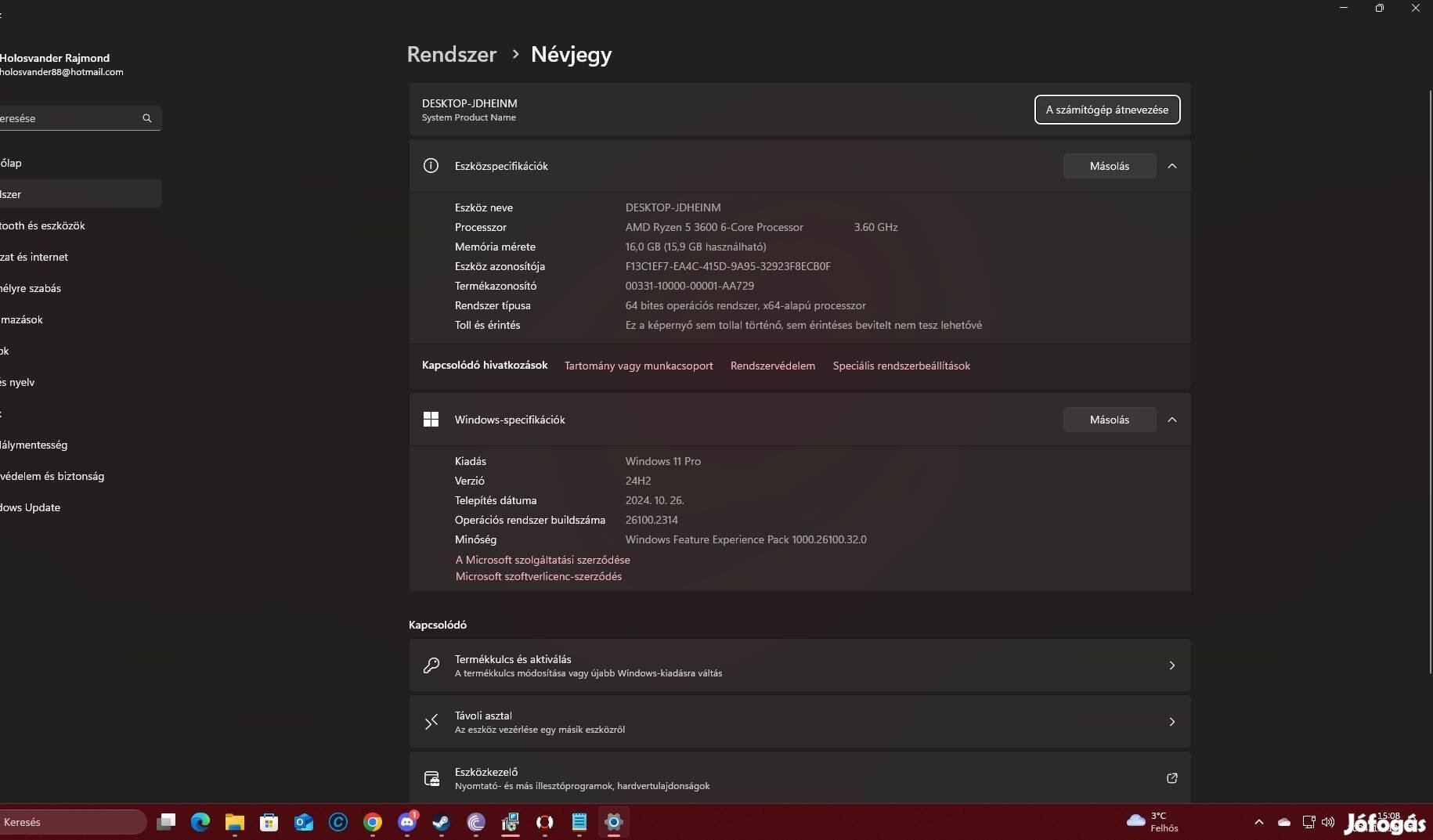This screenshot has height=840, width=1433.
Task: Open Task View from the taskbar
Action: tap(166, 822)
